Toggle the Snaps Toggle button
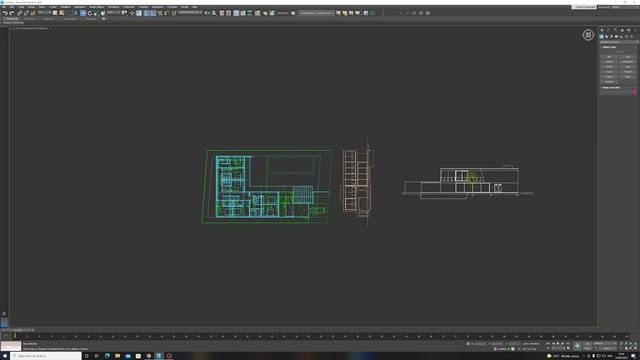The image size is (640, 360). tap(146, 13)
